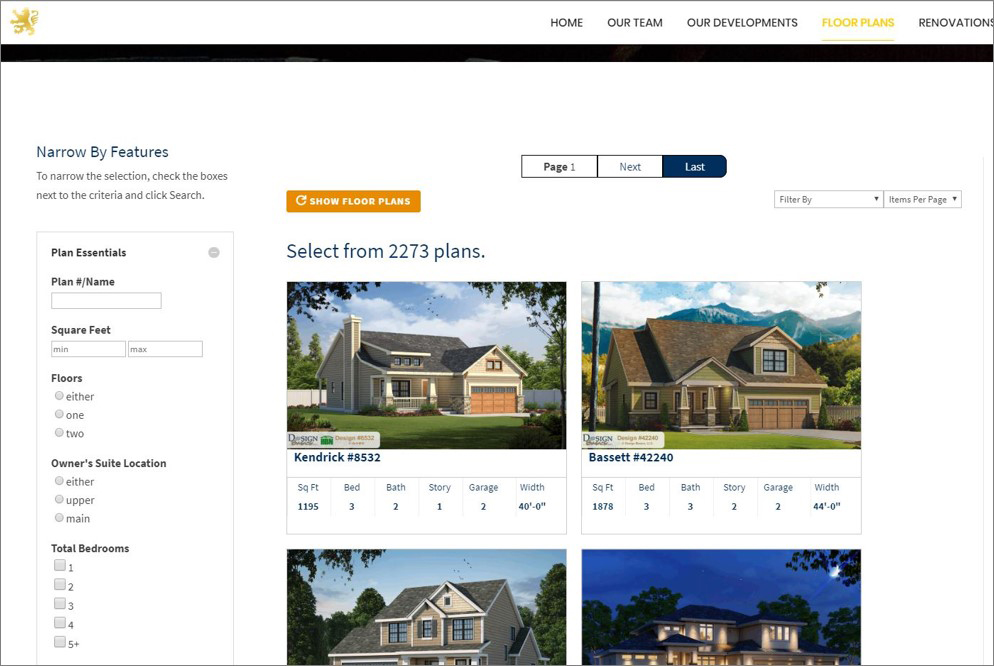The image size is (994, 666).
Task: Open the Items Per Page dropdown
Action: coord(922,200)
